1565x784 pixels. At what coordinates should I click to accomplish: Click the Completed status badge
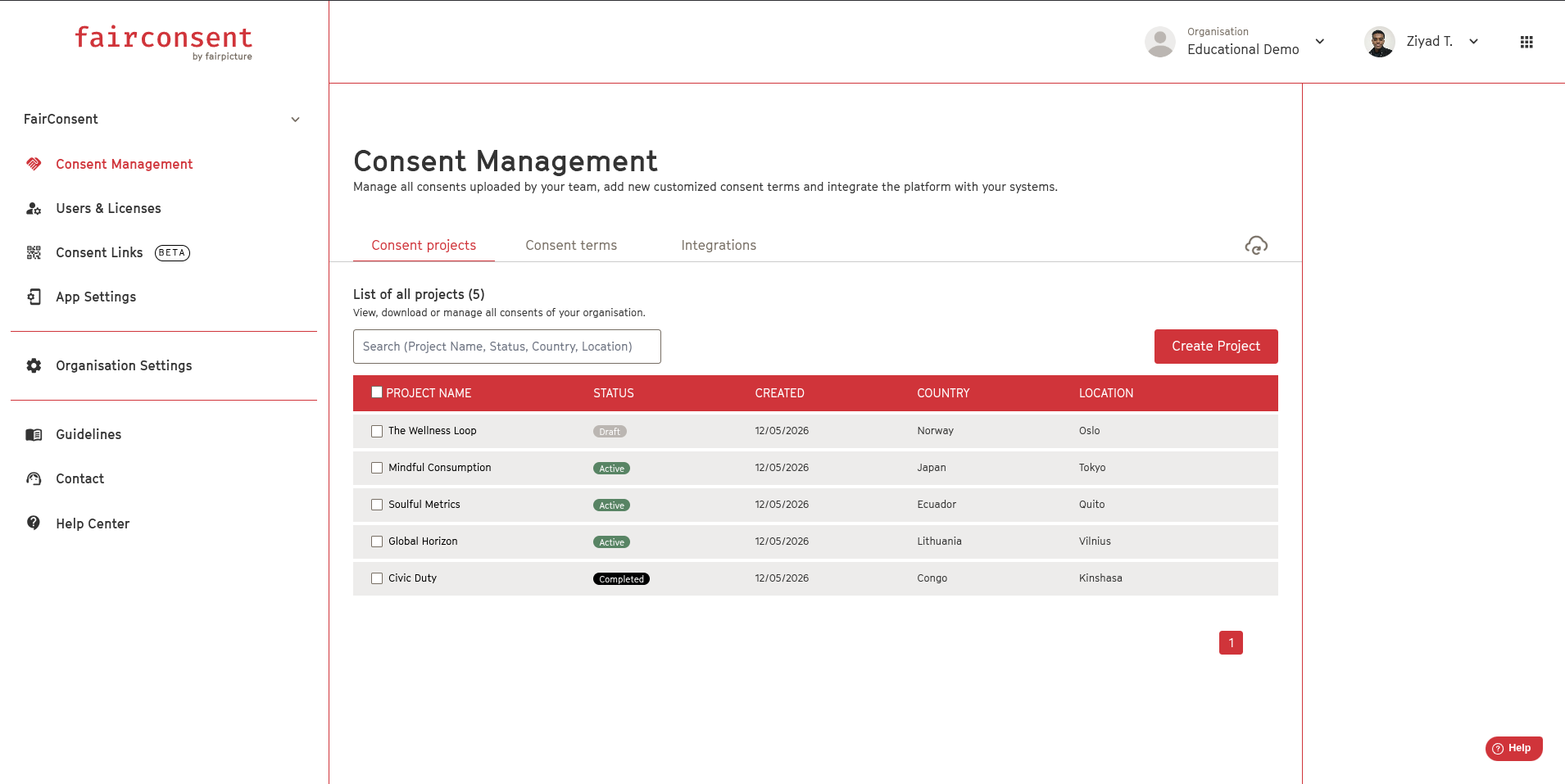621,579
